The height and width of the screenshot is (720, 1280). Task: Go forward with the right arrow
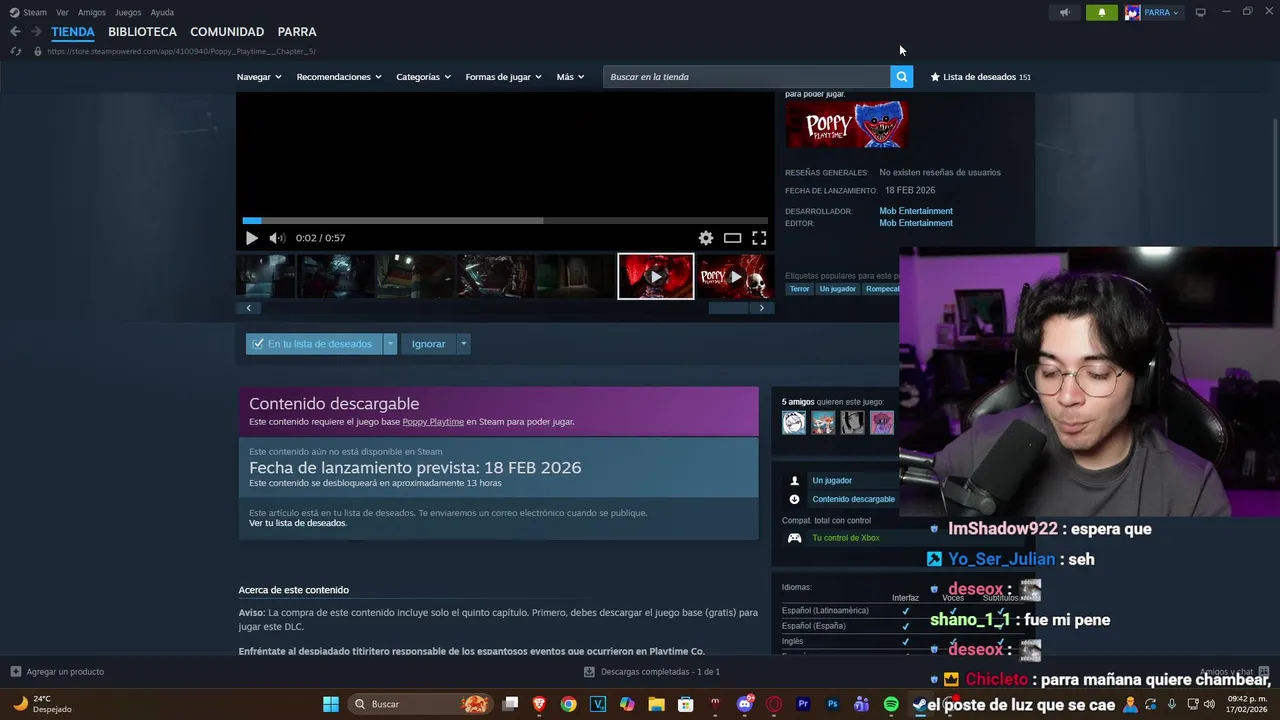[x=36, y=32]
